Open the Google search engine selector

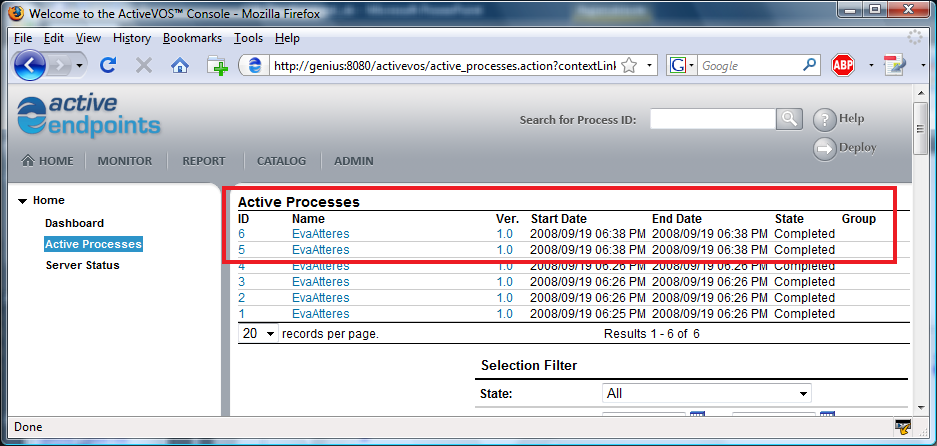(x=682, y=65)
